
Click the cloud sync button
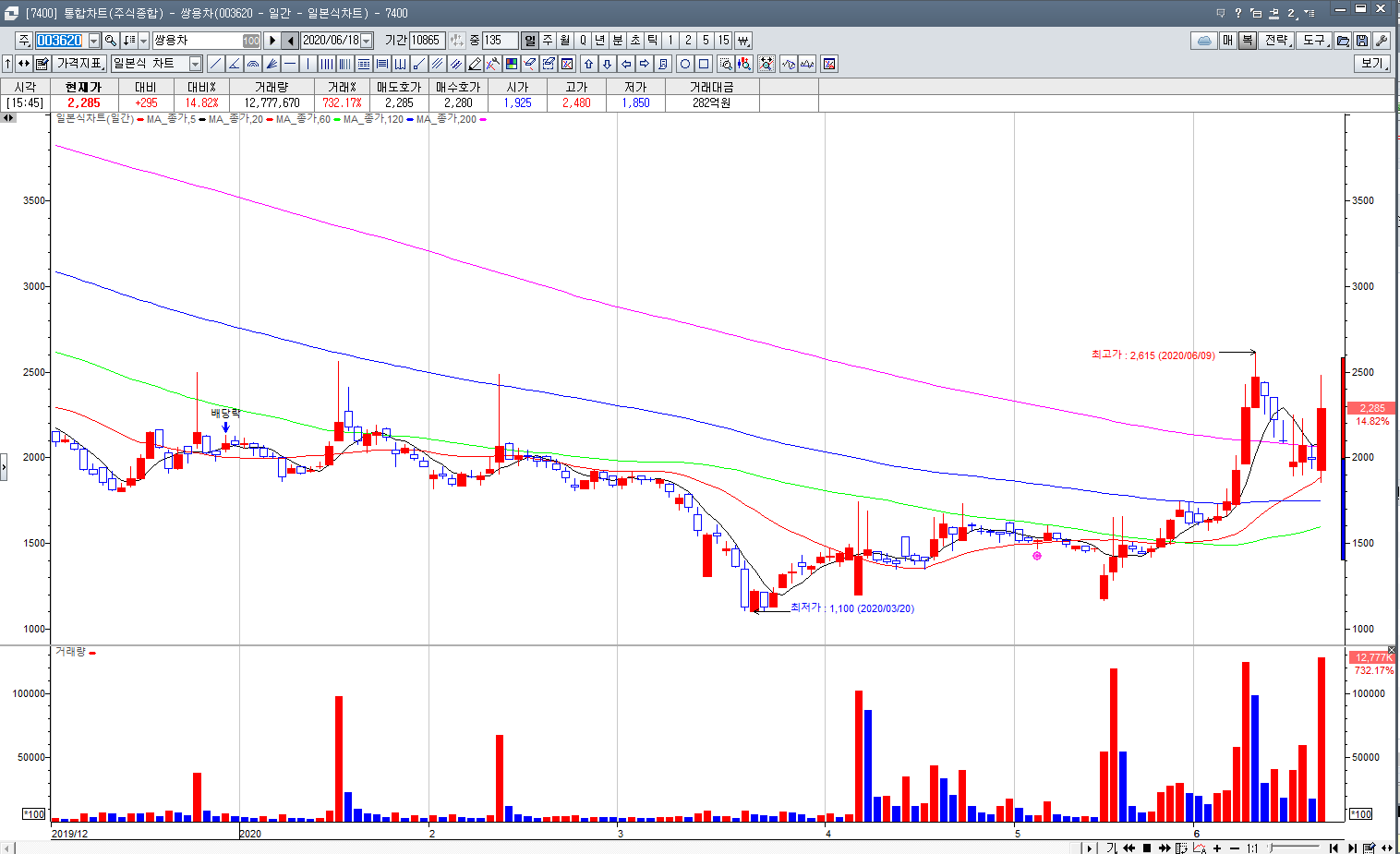1204,41
